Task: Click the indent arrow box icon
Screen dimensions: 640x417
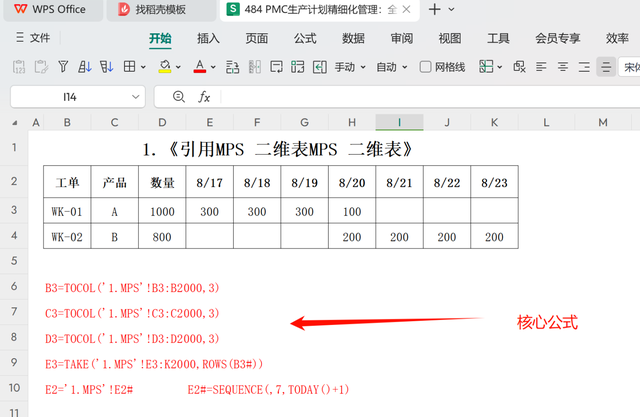Action: click(x=320, y=67)
